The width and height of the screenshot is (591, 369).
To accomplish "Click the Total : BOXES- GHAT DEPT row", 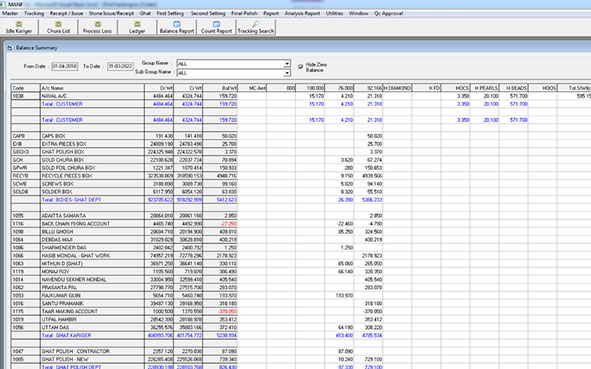I will tap(72, 200).
